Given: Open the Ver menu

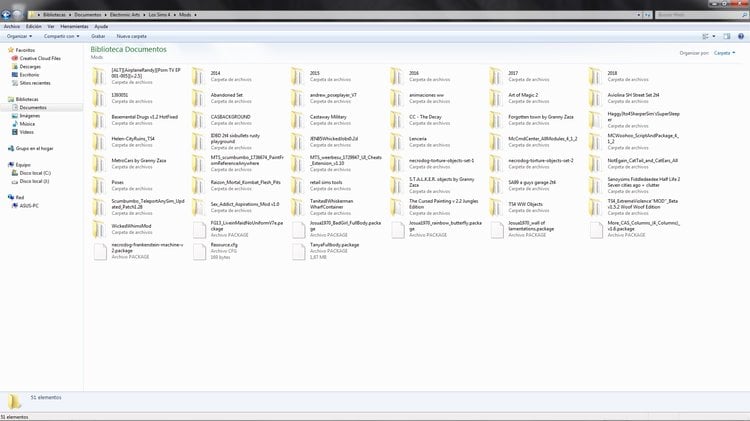Looking at the screenshot, I should [x=51, y=27].
